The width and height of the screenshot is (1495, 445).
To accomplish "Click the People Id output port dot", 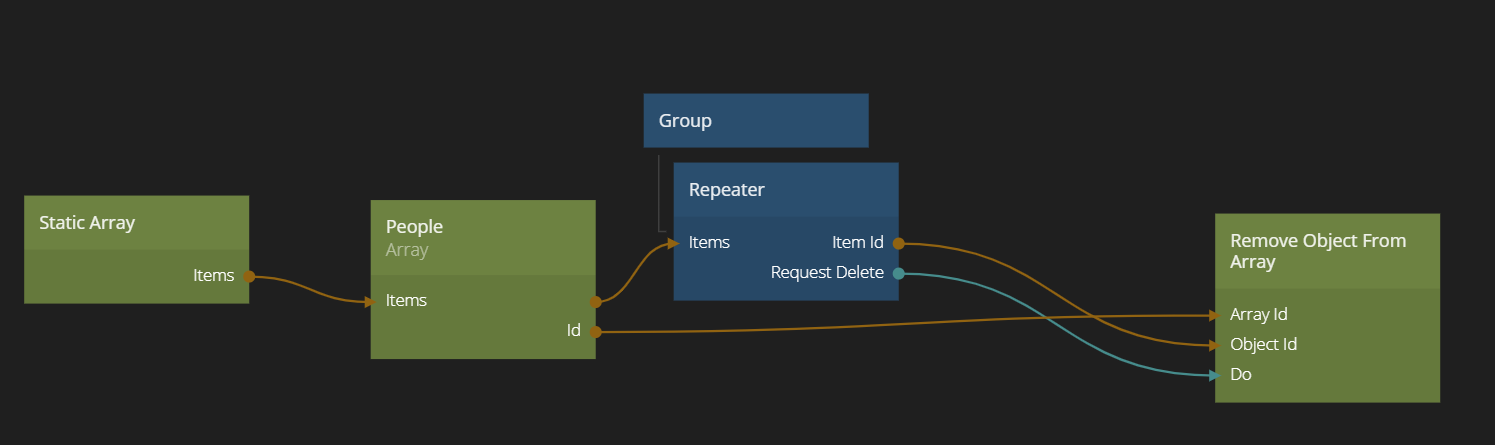I will coord(595,331).
